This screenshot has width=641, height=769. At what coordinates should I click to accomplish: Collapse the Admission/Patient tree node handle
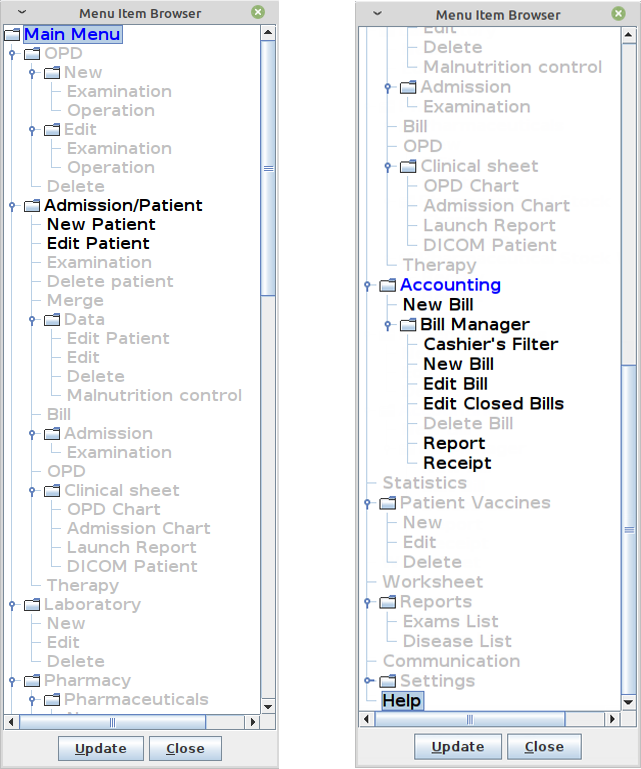(x=12, y=206)
